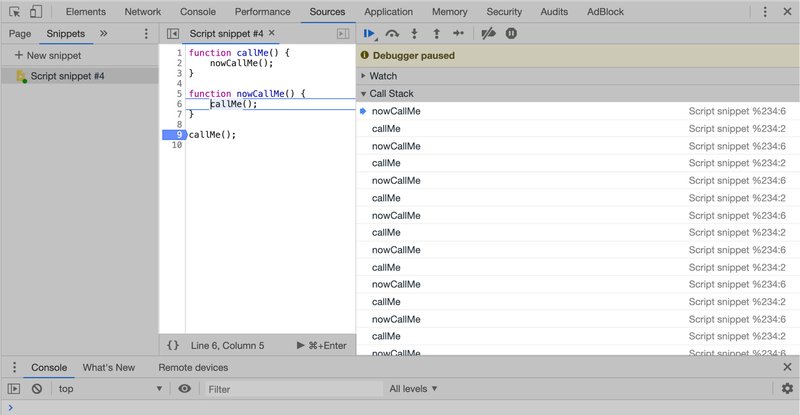Clear the console icon

click(x=37, y=389)
